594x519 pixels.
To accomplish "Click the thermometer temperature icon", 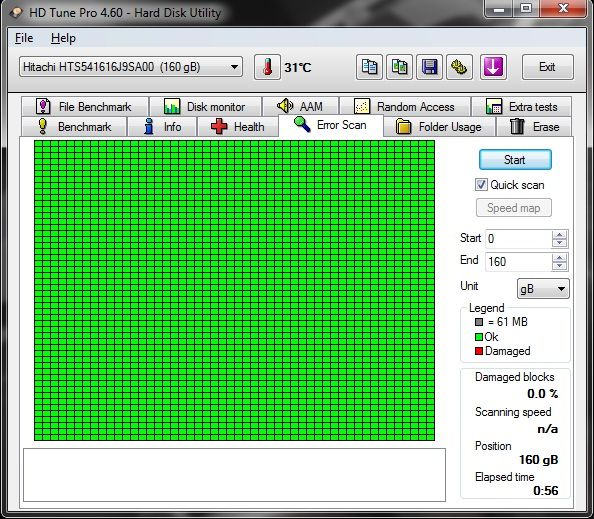I will pos(267,67).
